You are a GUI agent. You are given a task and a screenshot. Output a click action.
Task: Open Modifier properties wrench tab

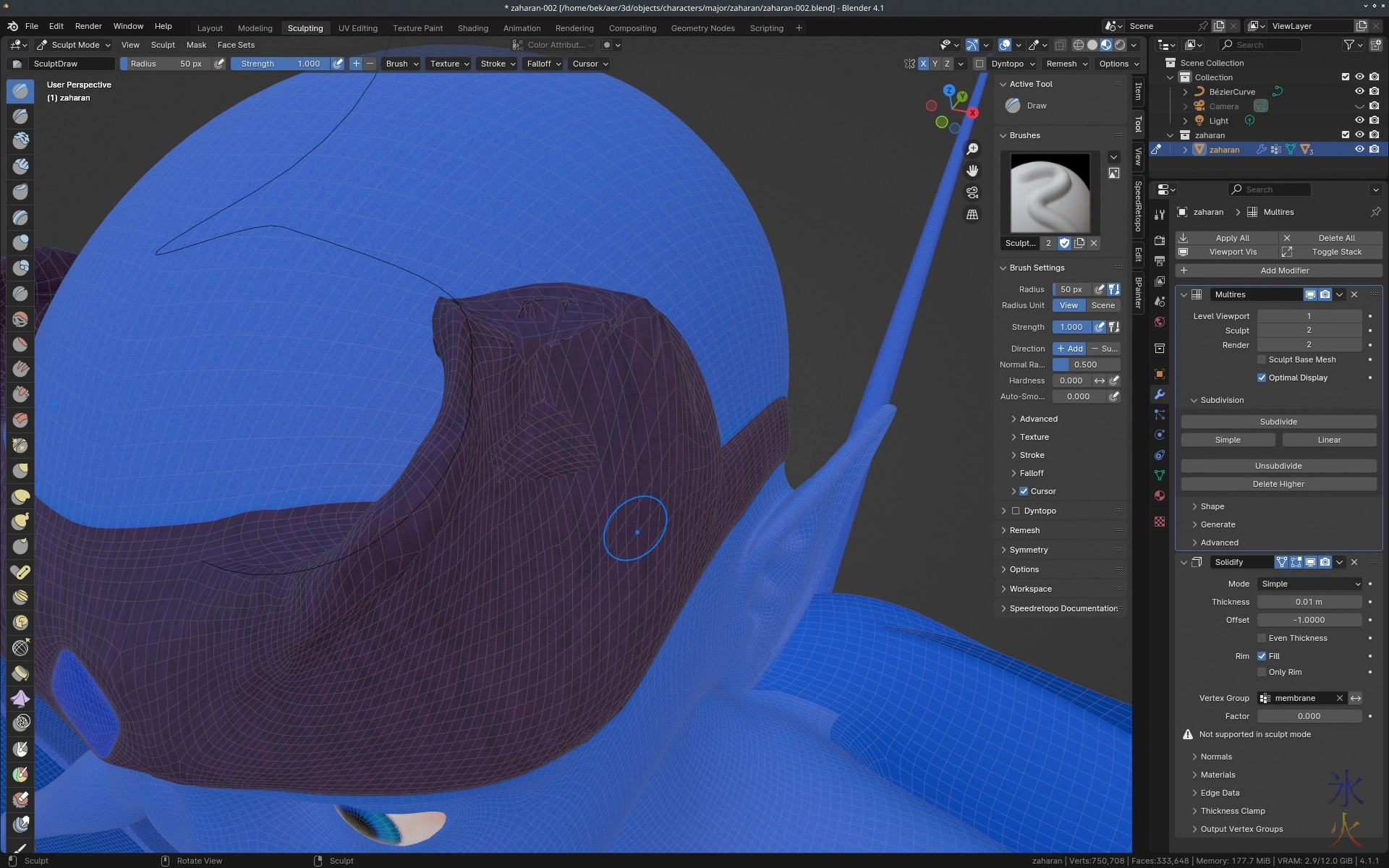tap(1160, 394)
